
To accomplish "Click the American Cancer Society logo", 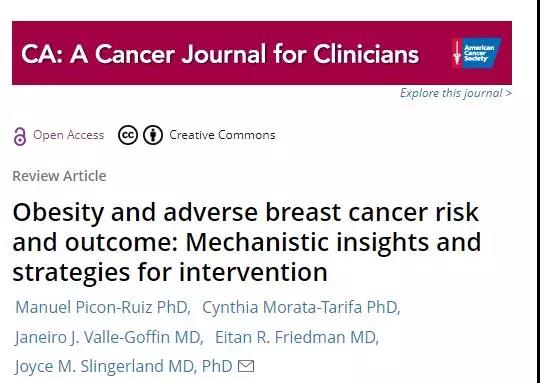I will tap(476, 53).
